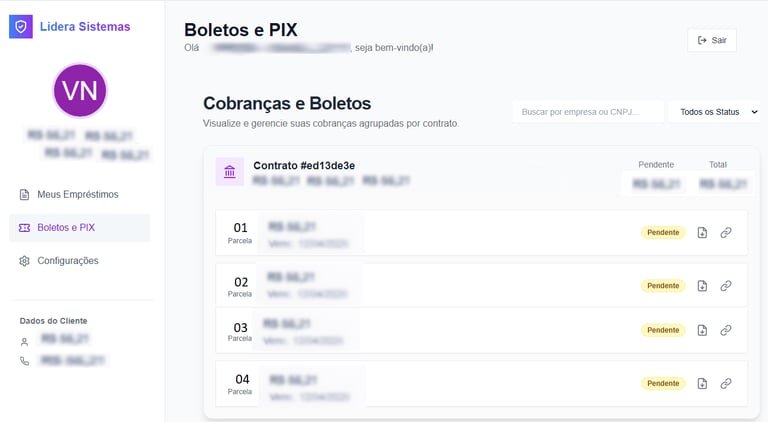This screenshot has height=422, width=768.
Task: Click the Sair logout button
Action: tap(712, 40)
